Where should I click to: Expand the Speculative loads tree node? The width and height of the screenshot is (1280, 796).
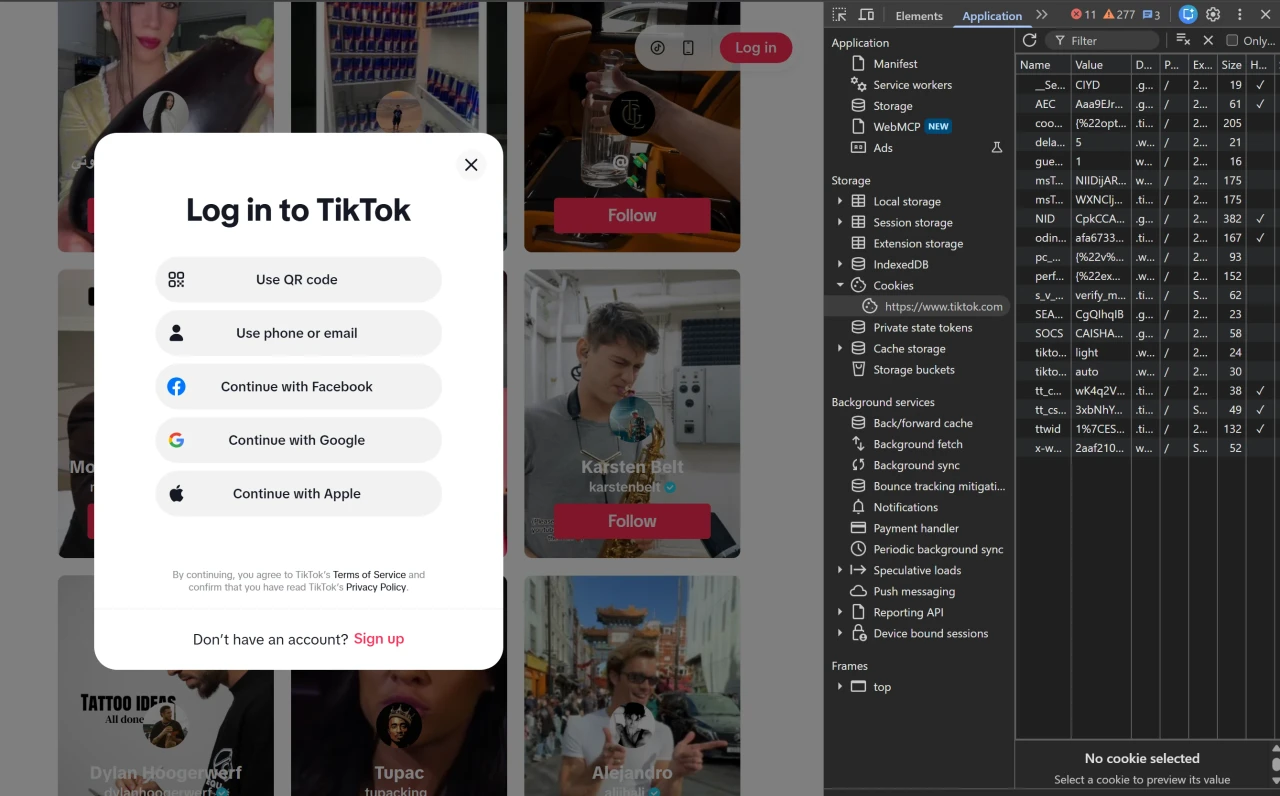pyautogui.click(x=840, y=570)
